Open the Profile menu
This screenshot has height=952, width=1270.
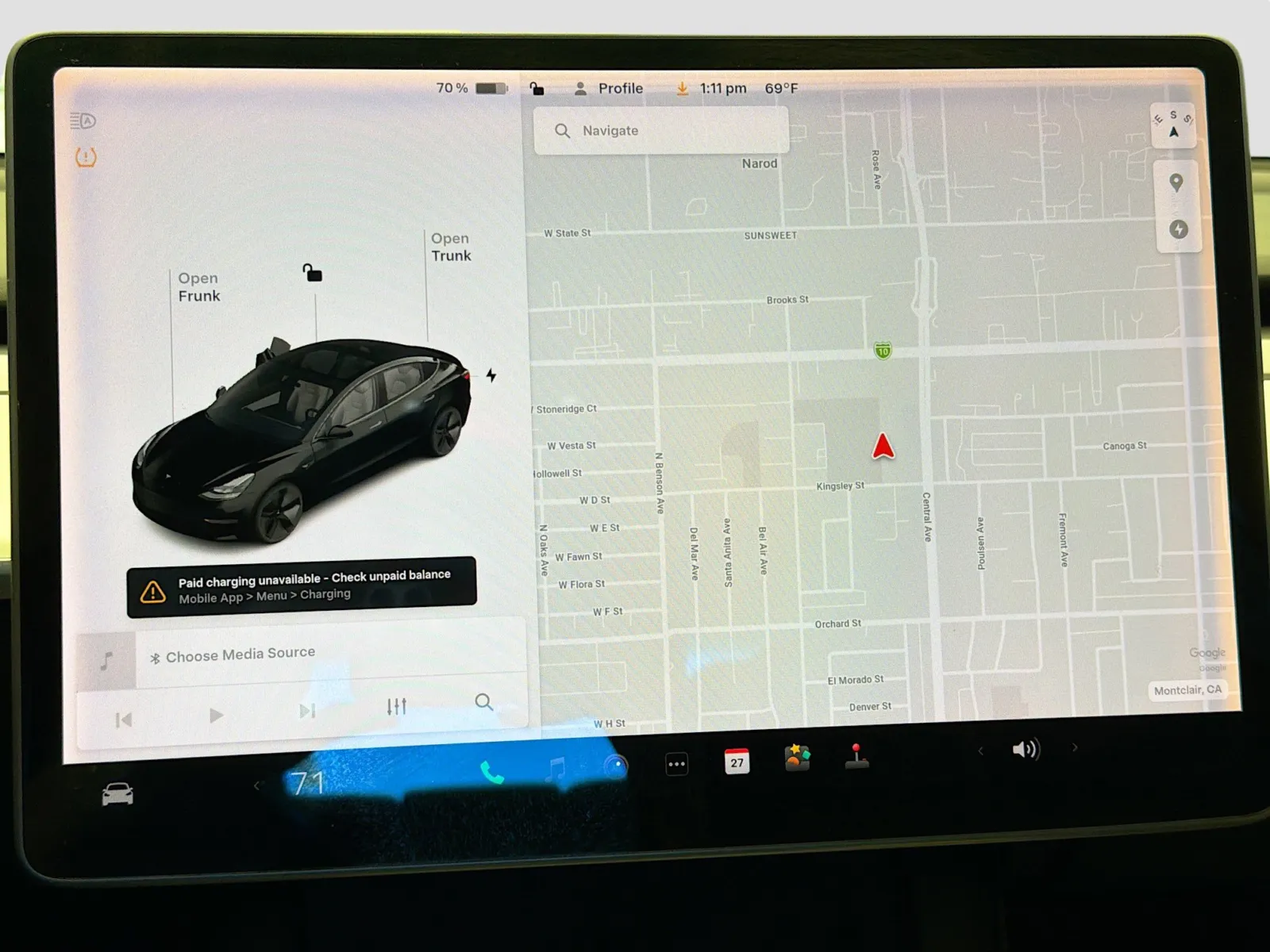[610, 88]
